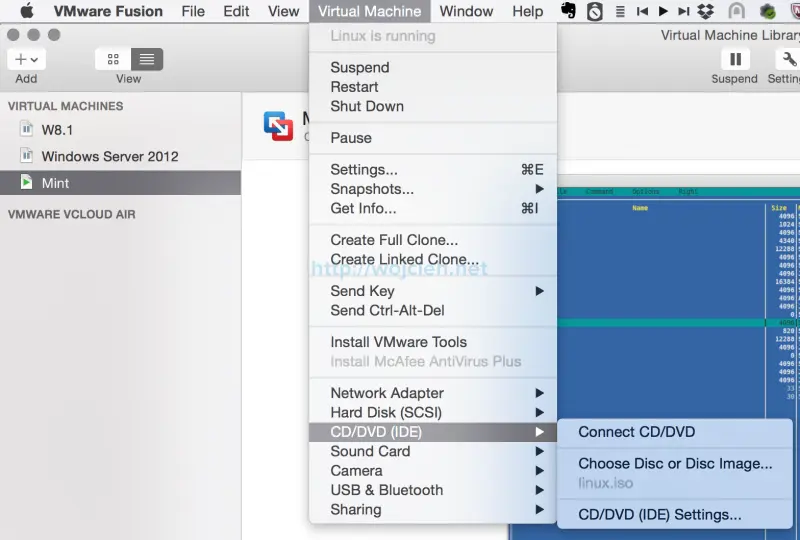Choose Get Info... menu entry
This screenshot has width=800, height=540.
[433, 208]
